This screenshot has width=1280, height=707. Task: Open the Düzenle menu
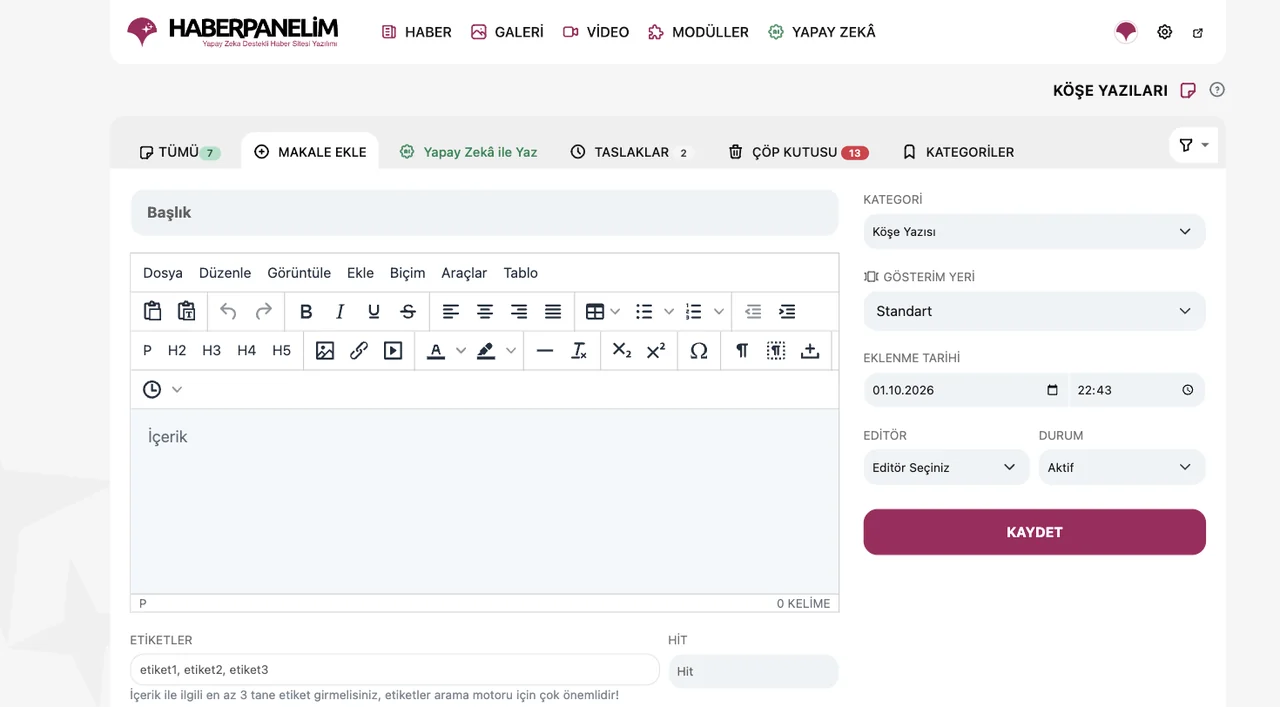pyautogui.click(x=225, y=273)
